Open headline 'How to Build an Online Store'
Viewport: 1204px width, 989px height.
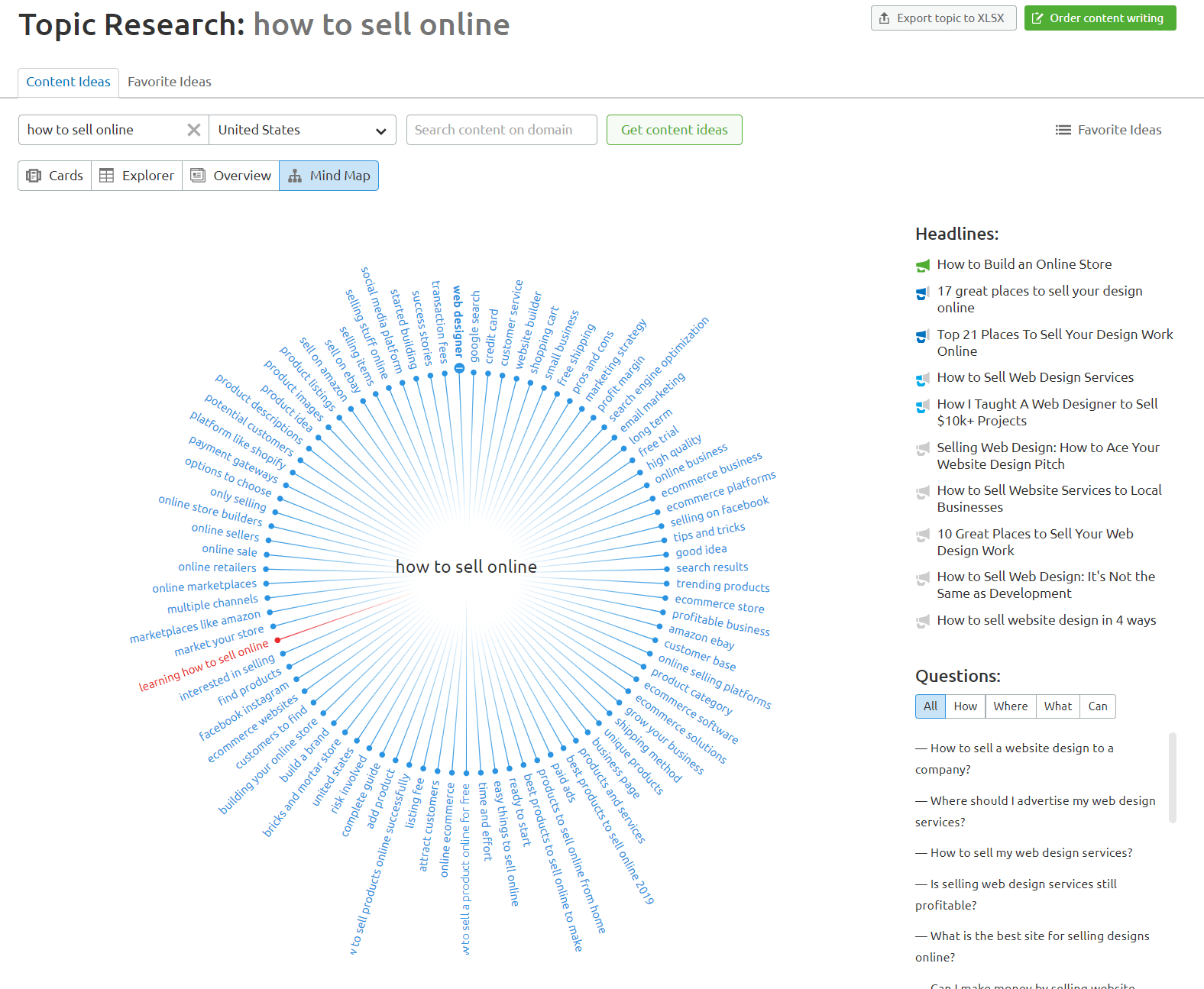coord(1024,264)
